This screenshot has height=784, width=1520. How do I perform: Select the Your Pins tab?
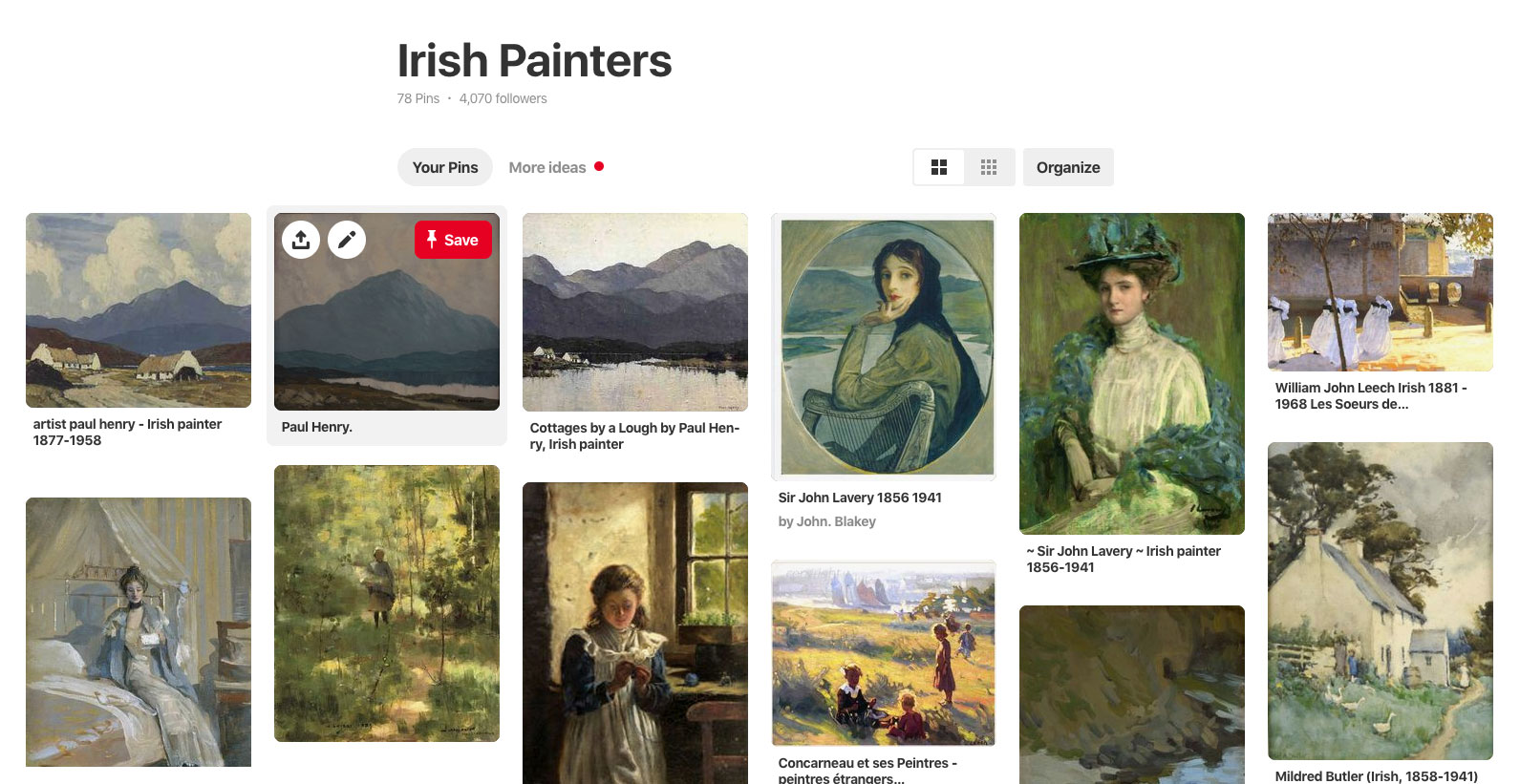click(445, 167)
